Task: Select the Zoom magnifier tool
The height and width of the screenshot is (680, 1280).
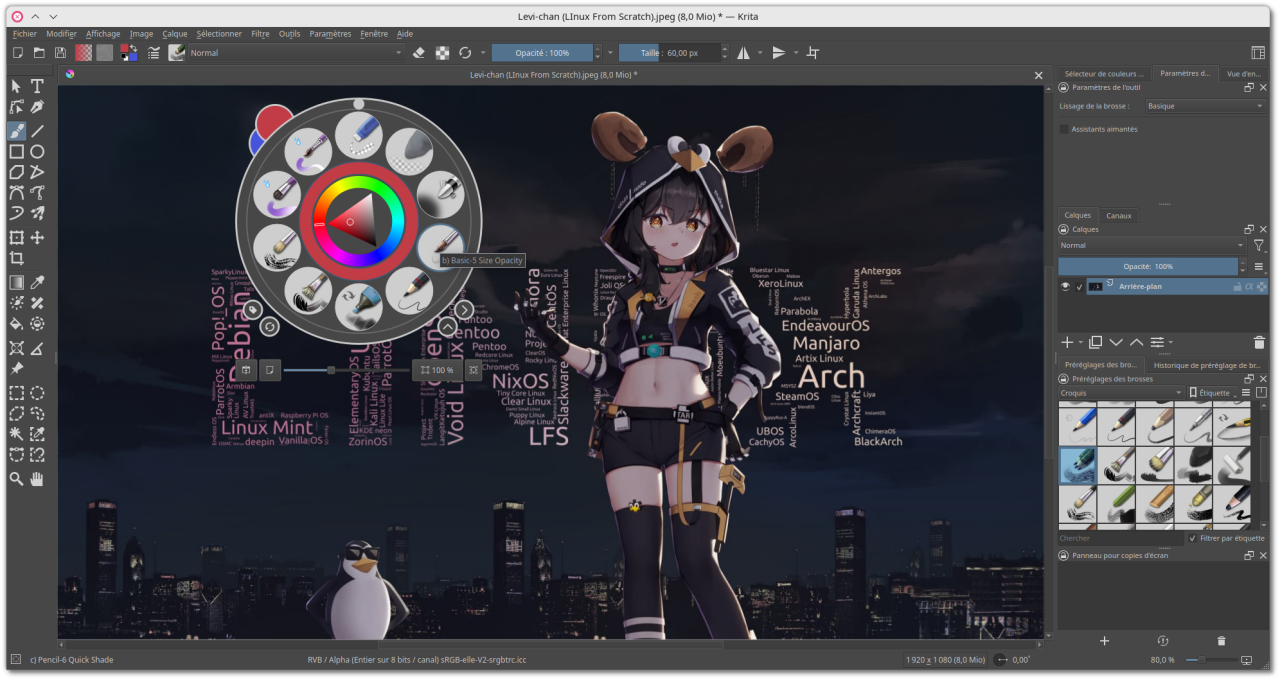Action: pyautogui.click(x=16, y=479)
